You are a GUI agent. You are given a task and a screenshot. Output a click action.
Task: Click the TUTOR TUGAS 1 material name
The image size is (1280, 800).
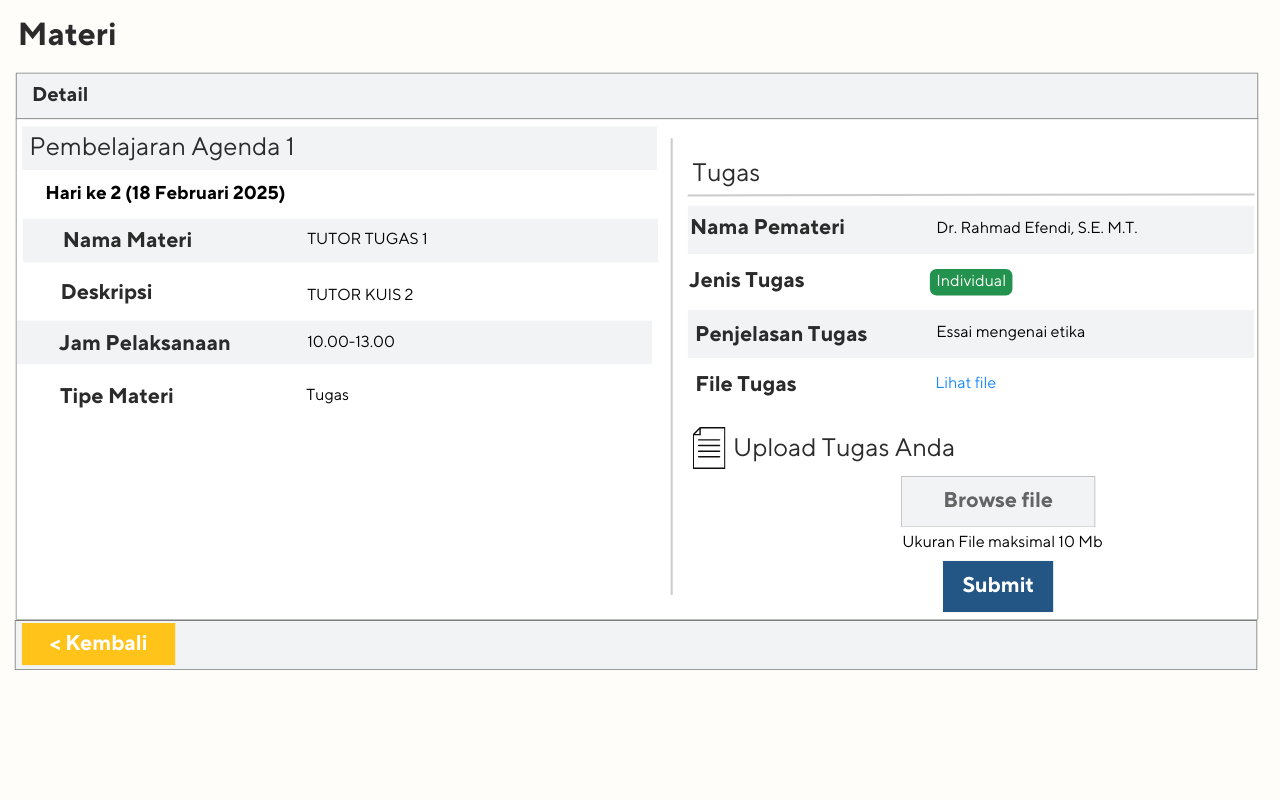coord(367,239)
